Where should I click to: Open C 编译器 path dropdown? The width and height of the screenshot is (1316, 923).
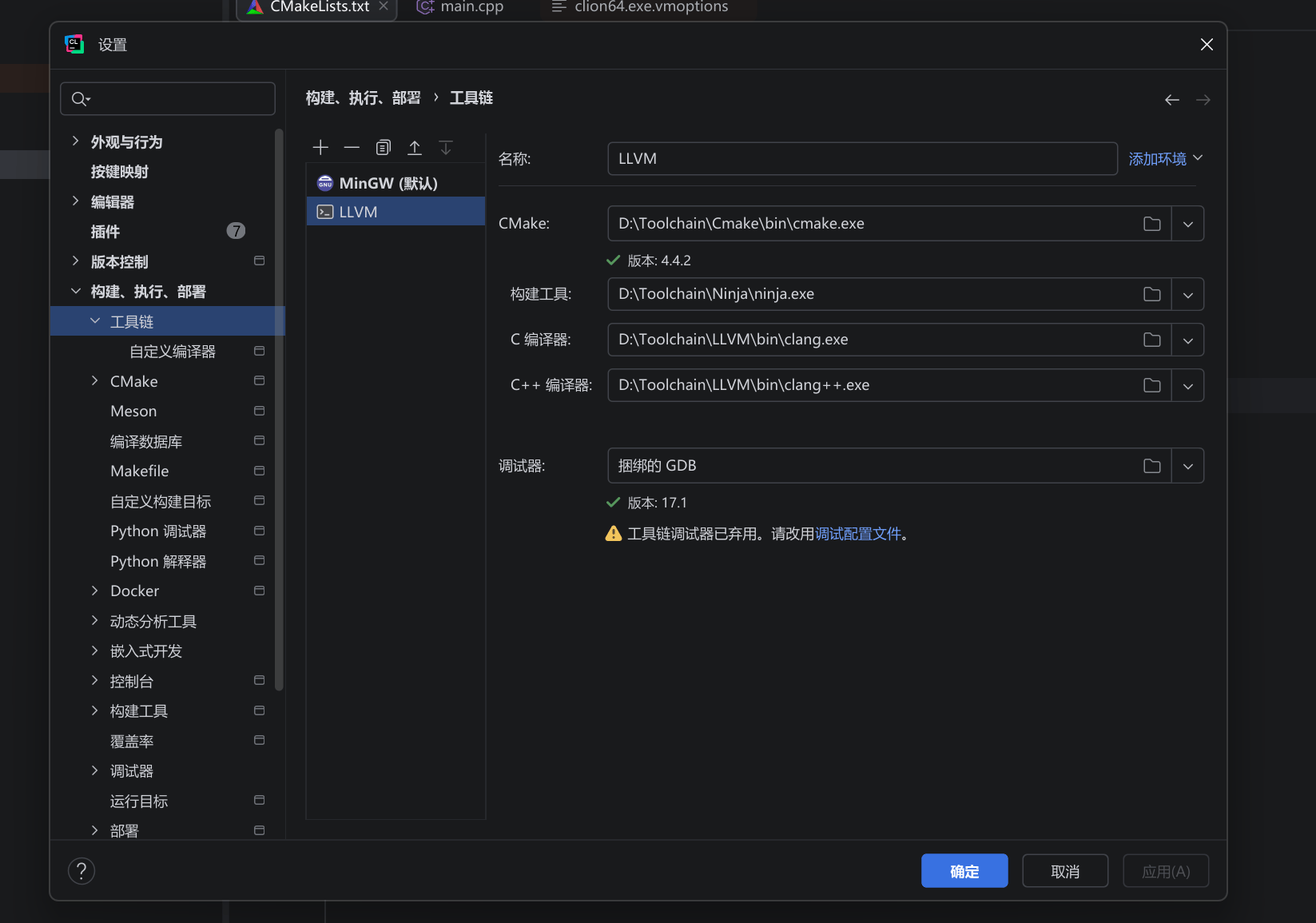pos(1188,340)
